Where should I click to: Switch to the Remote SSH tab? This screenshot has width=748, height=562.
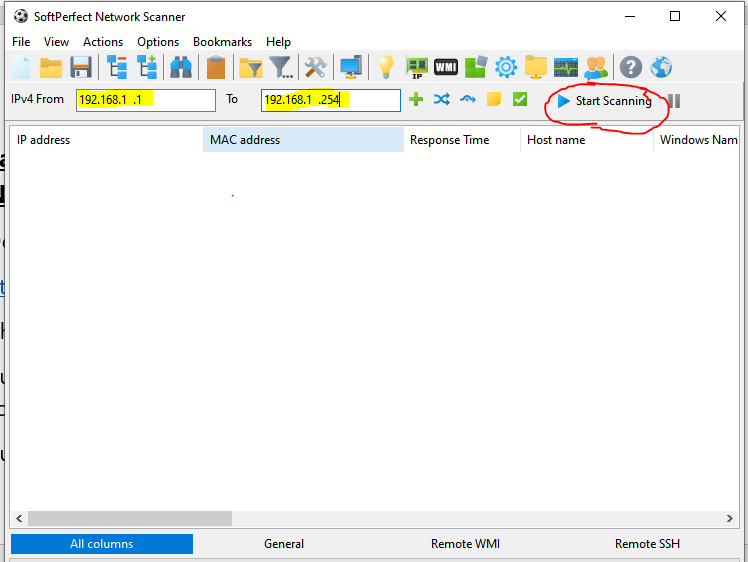647,544
